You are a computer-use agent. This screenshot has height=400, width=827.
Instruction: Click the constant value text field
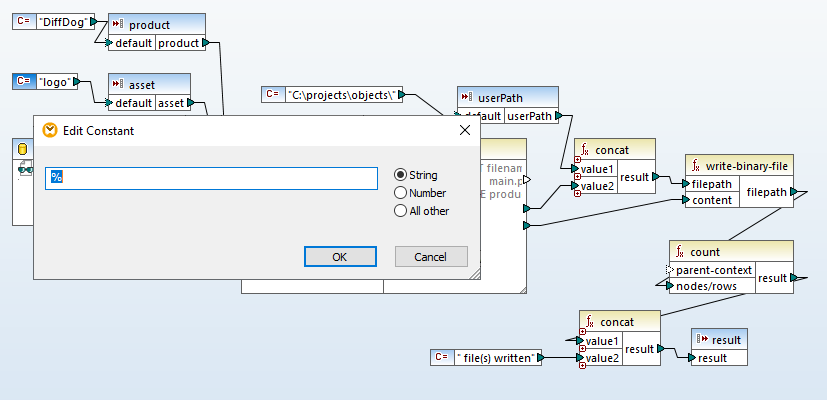212,177
